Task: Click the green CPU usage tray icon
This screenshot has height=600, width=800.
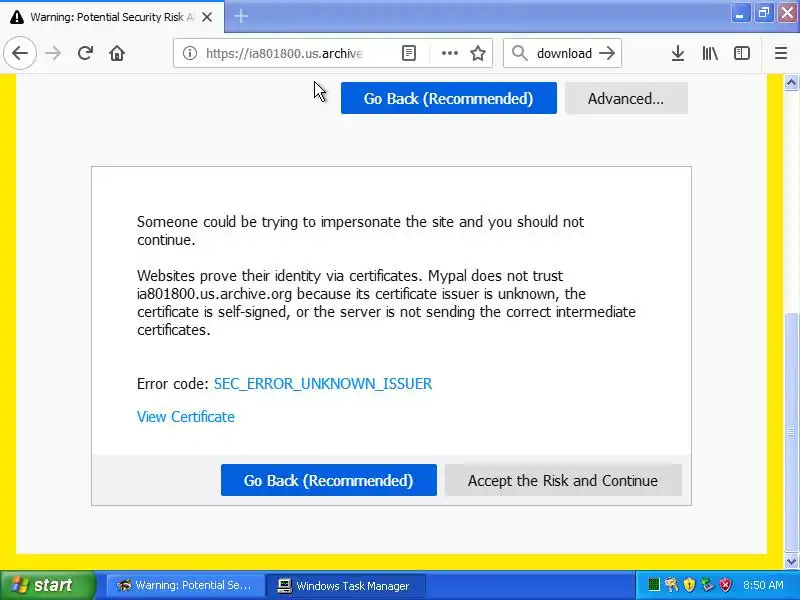Action: 654,585
